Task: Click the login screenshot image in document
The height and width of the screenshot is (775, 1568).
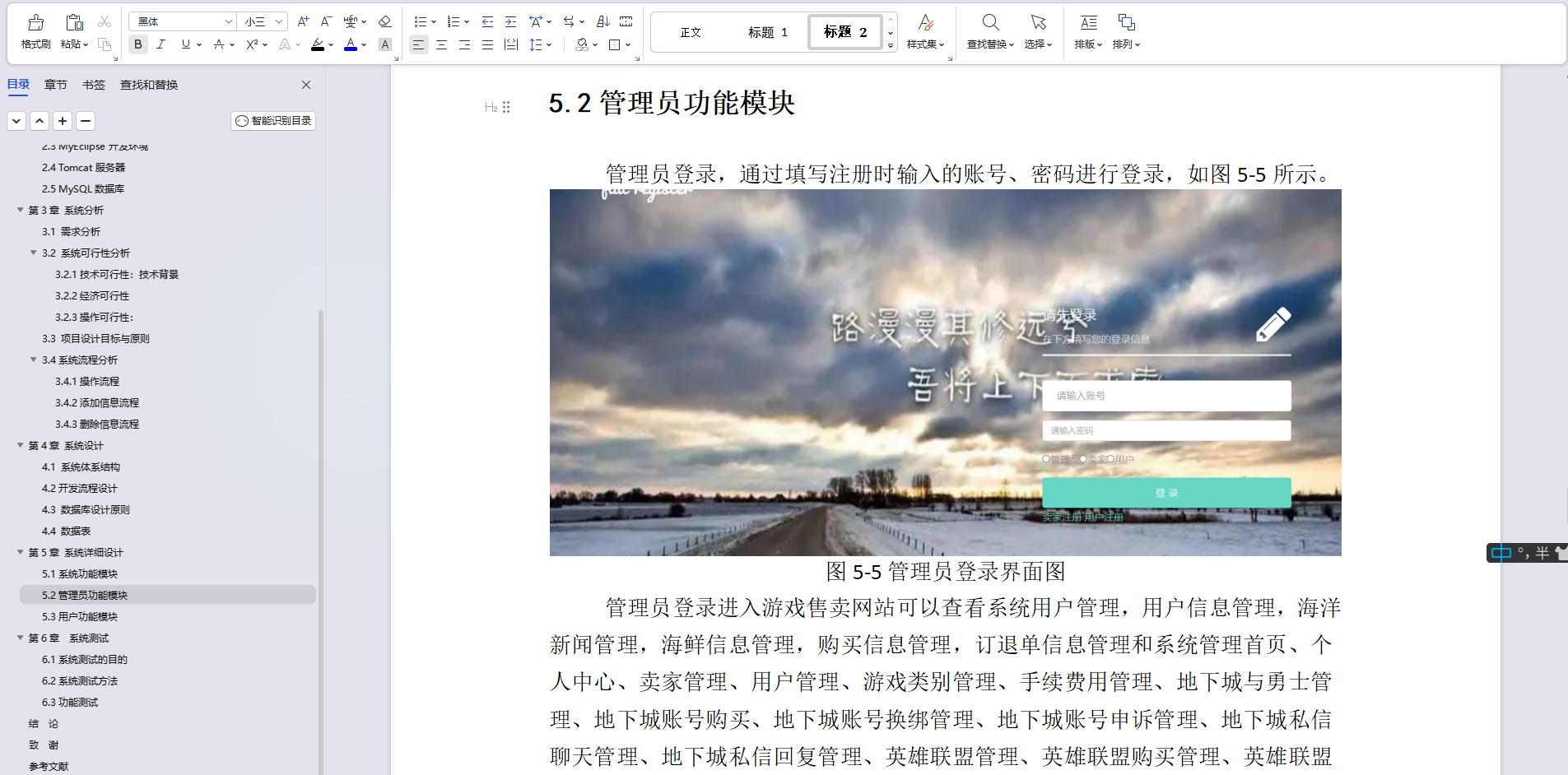Action: pos(945,373)
